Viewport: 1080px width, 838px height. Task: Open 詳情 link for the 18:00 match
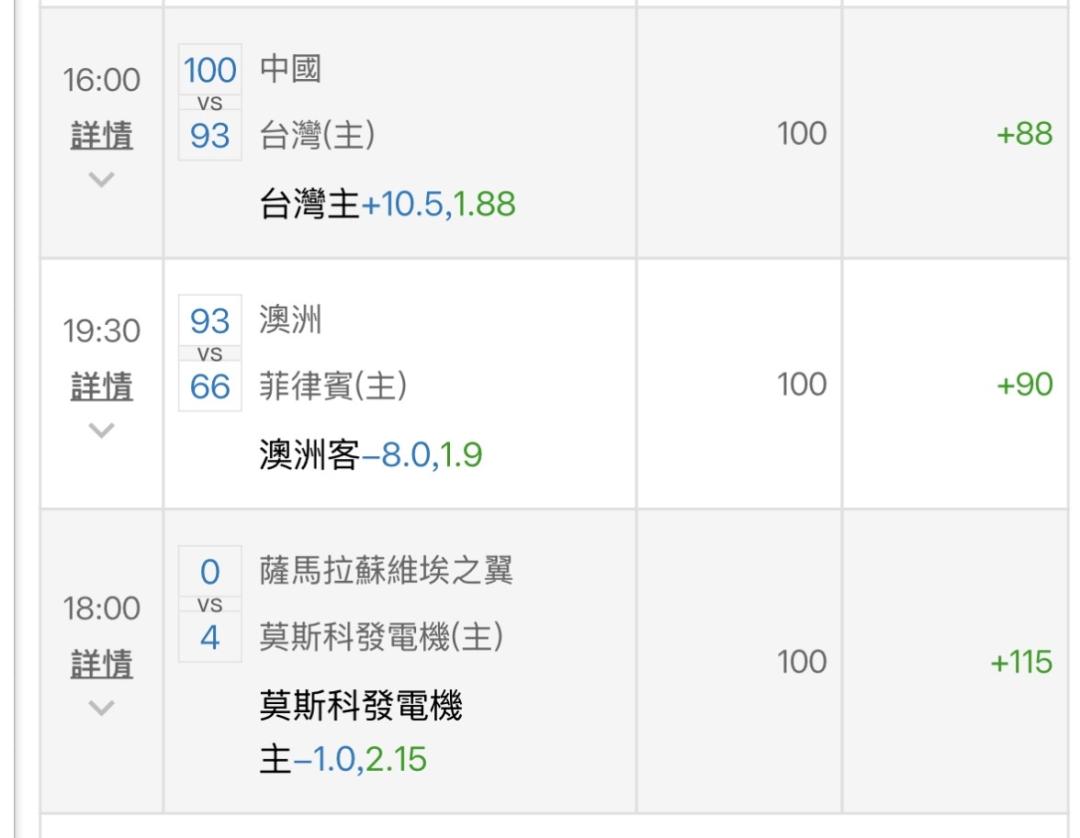click(101, 664)
